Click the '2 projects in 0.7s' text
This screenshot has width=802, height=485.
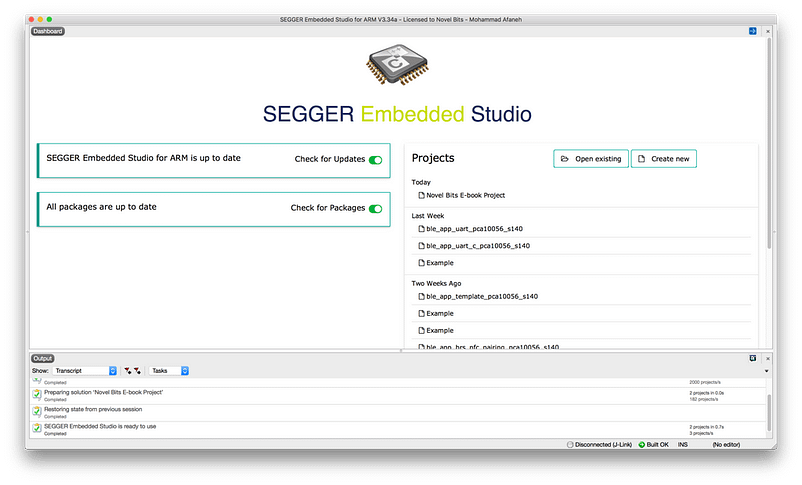(x=706, y=427)
